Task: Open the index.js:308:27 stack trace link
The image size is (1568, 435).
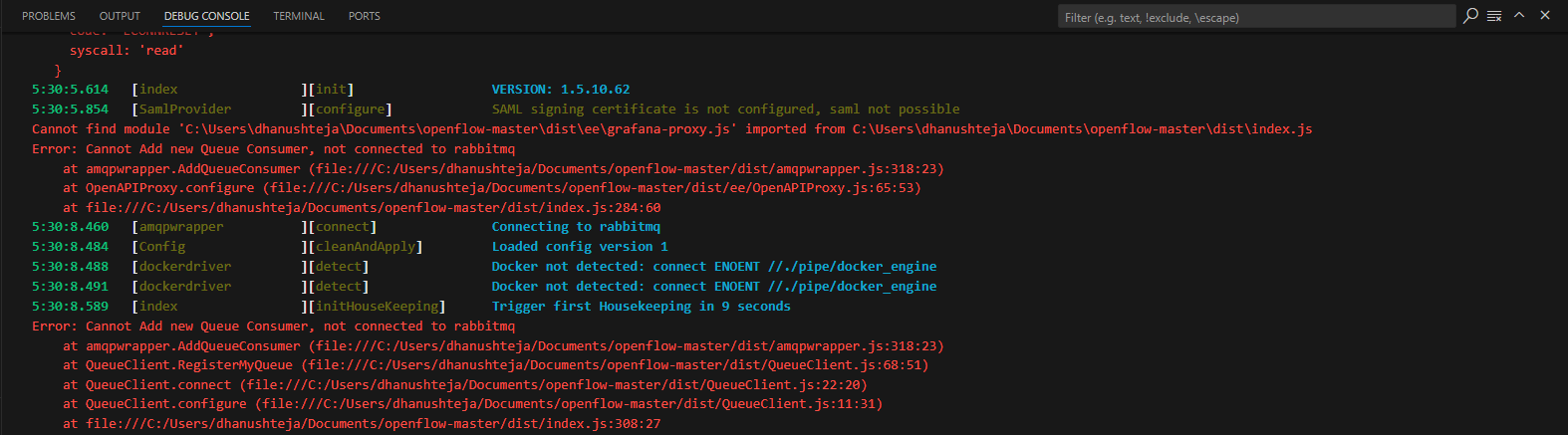Action: point(374,423)
